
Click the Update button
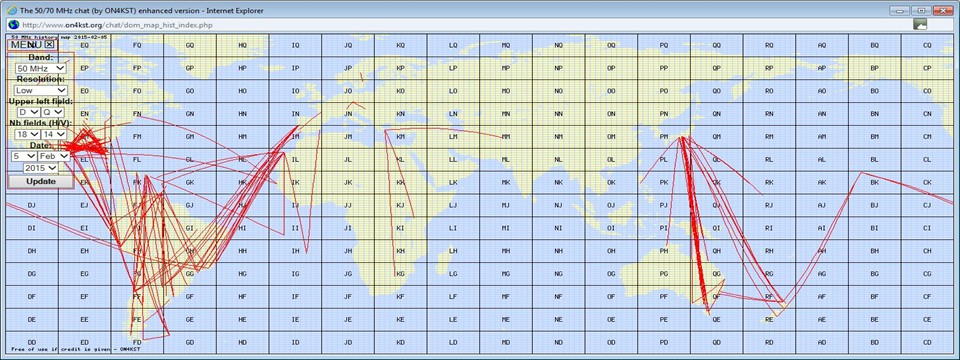[x=41, y=182]
